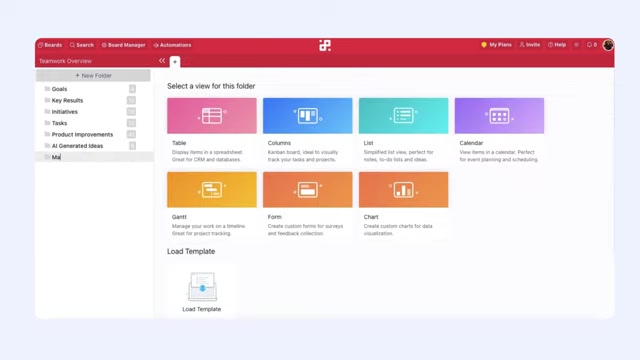The height and width of the screenshot is (360, 640).
Task: Click the Gantt view label
Action: click(179, 217)
